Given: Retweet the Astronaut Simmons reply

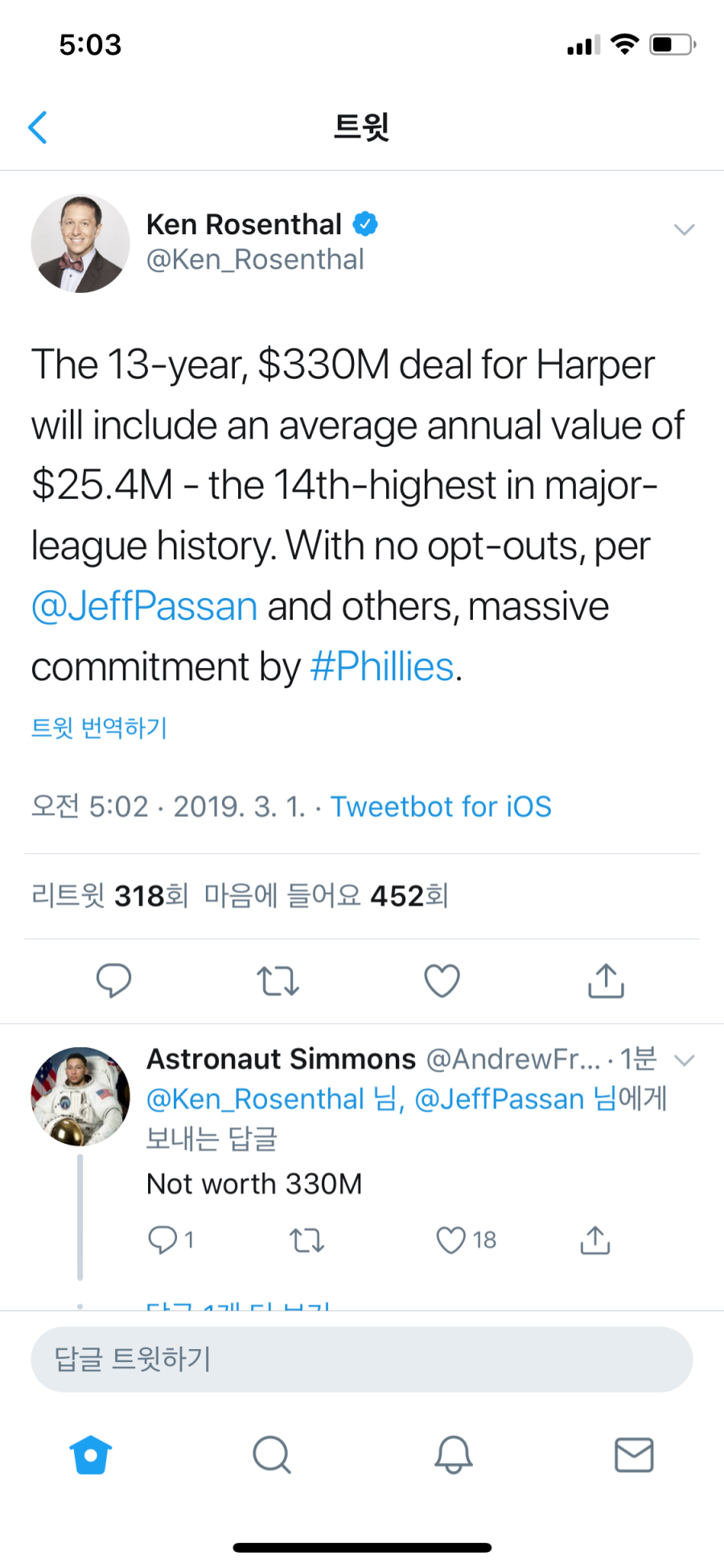Looking at the screenshot, I should pos(306,1240).
